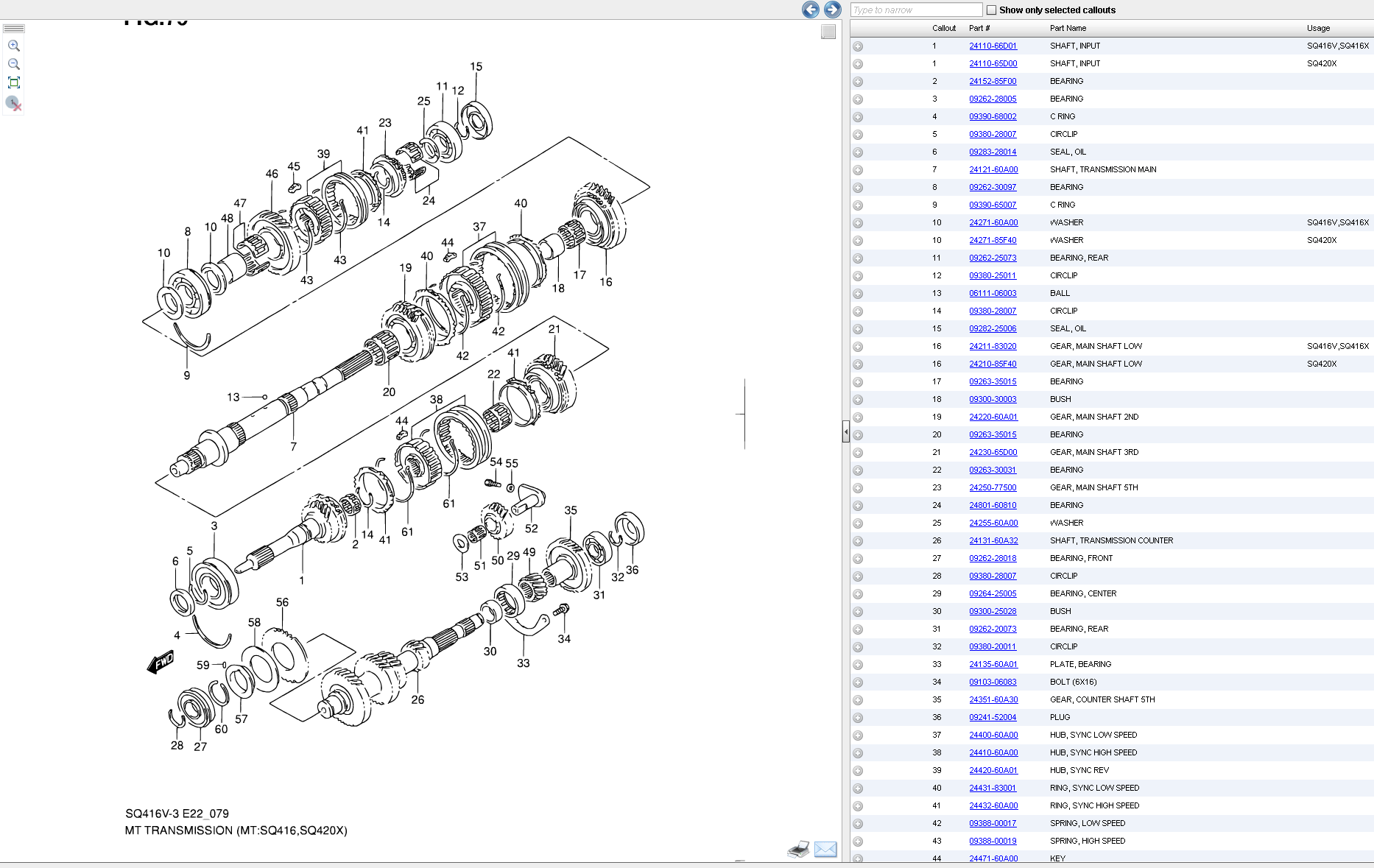The width and height of the screenshot is (1374, 868).
Task: Click the plus icon for PLATE, BEARING row
Action: (858, 665)
